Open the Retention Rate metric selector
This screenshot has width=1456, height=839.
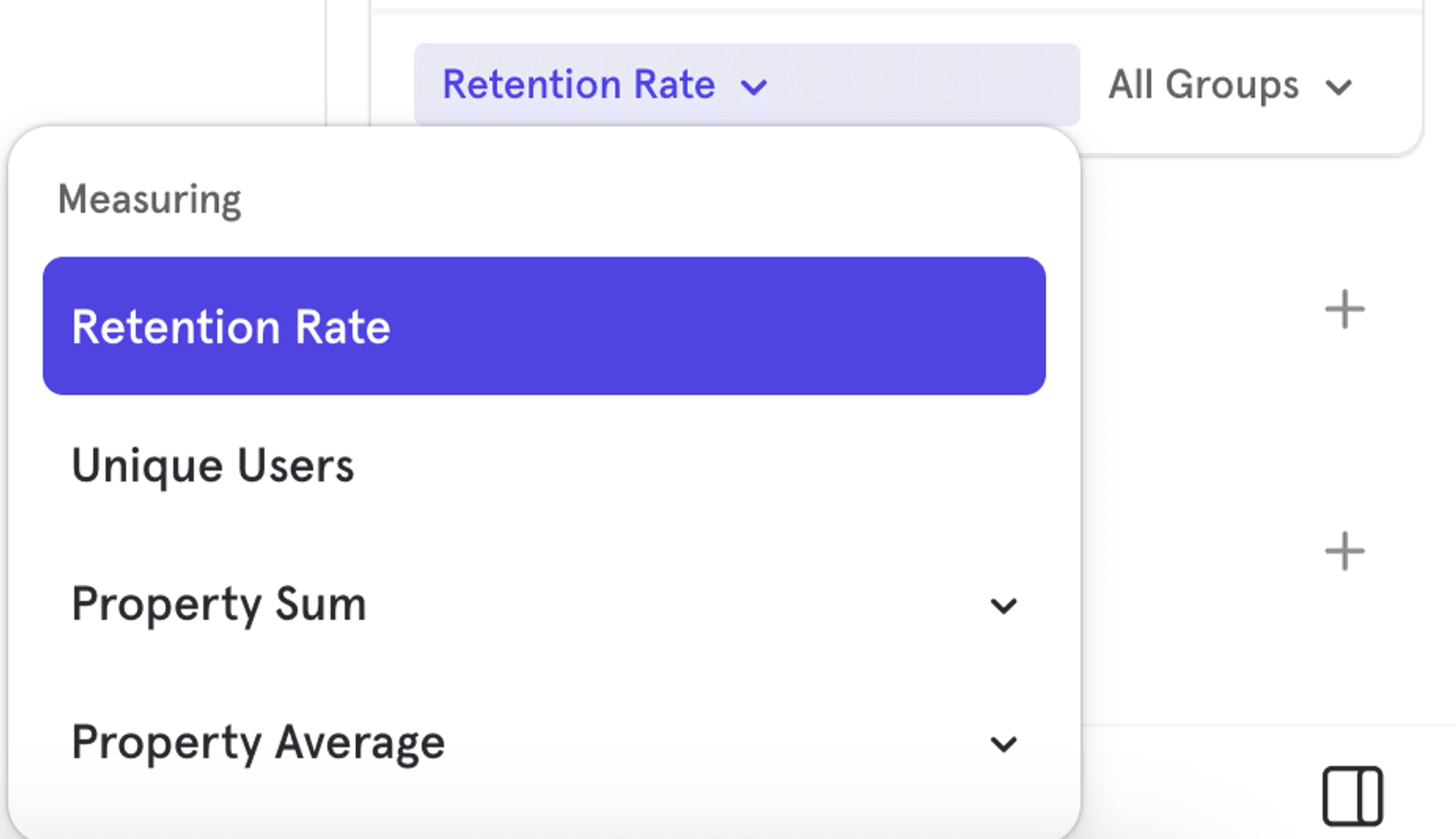pyautogui.click(x=579, y=84)
